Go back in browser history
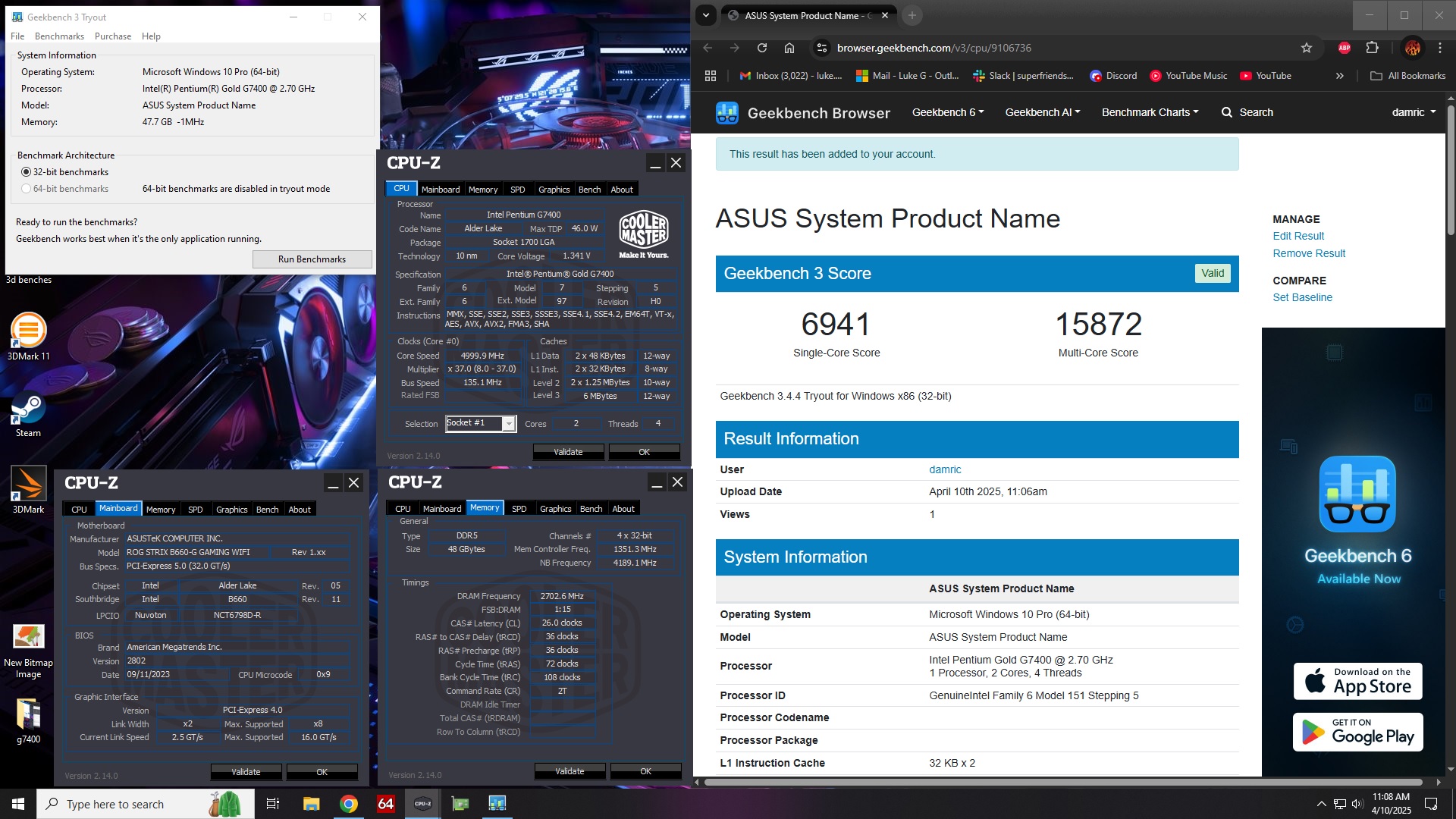The height and width of the screenshot is (819, 1456). tap(708, 48)
